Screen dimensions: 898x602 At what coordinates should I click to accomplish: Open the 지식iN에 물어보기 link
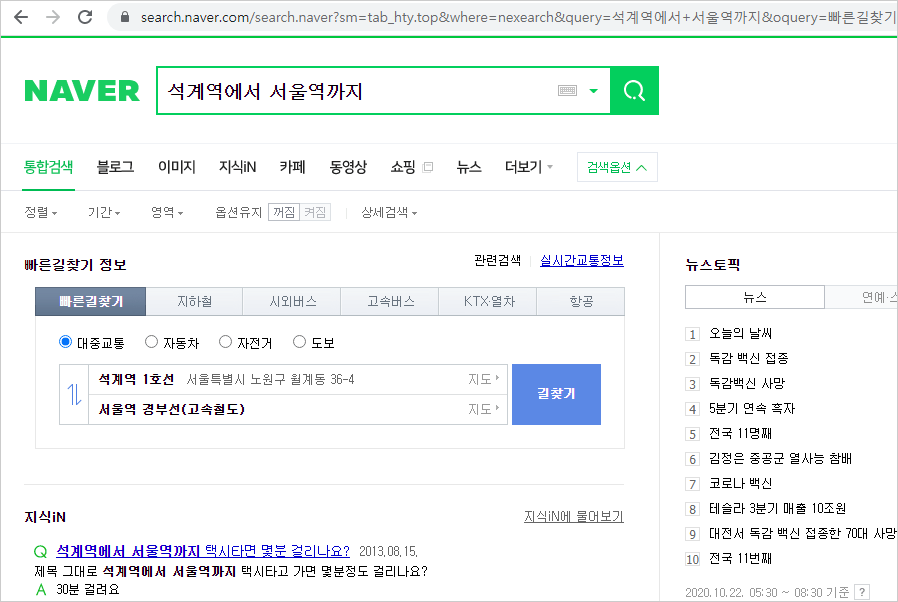click(x=574, y=517)
